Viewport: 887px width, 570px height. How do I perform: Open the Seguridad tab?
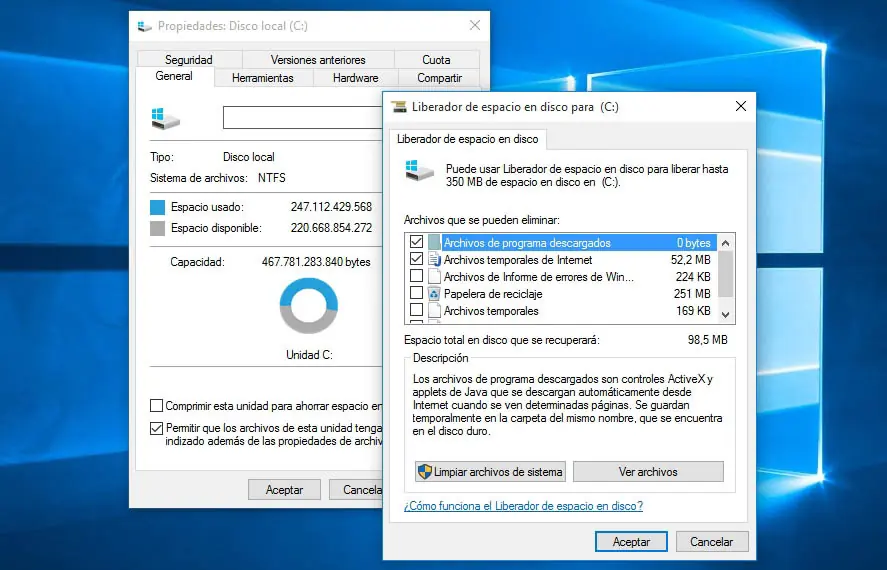[189, 59]
